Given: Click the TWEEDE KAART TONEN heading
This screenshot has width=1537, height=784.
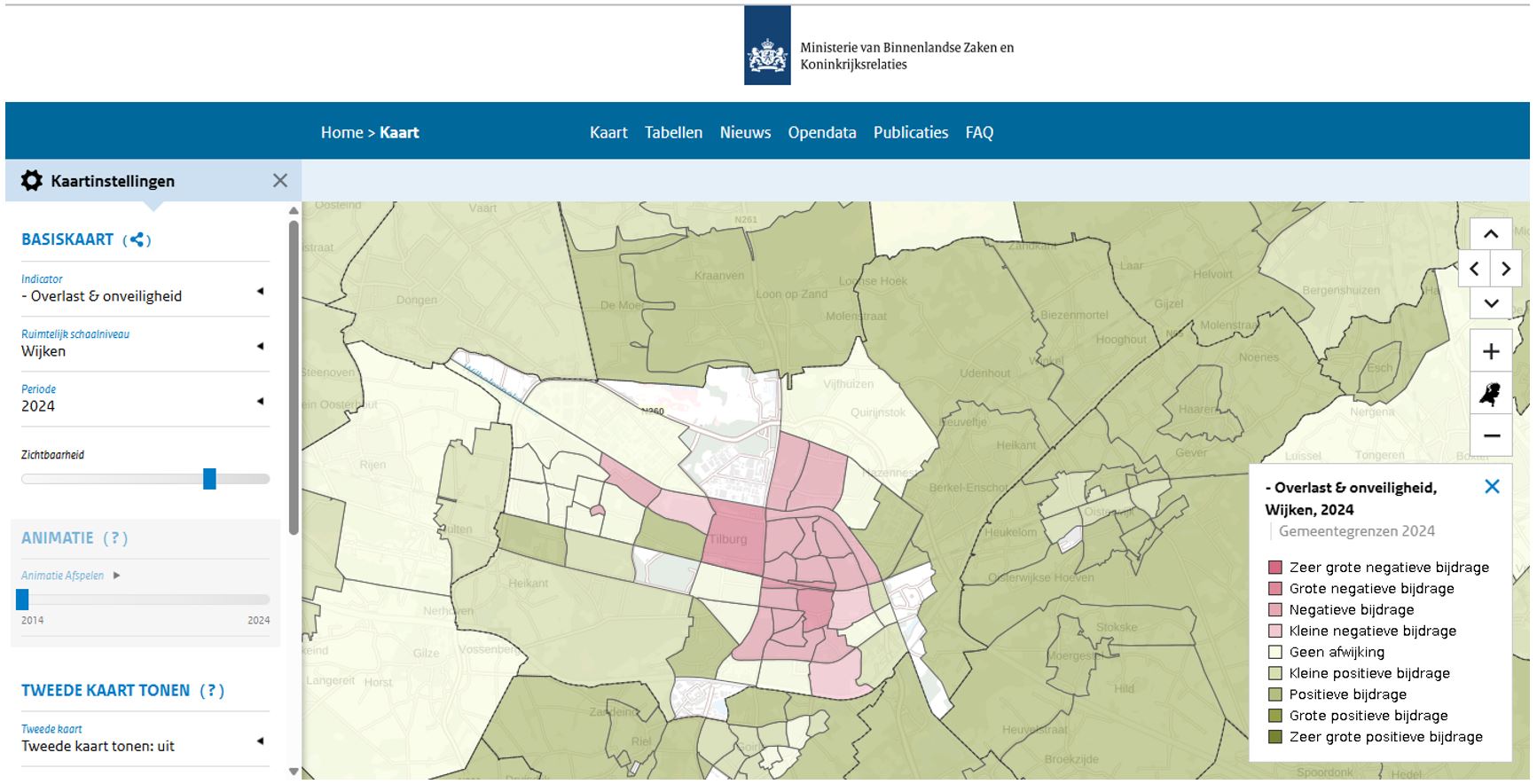Looking at the screenshot, I should pos(106,691).
